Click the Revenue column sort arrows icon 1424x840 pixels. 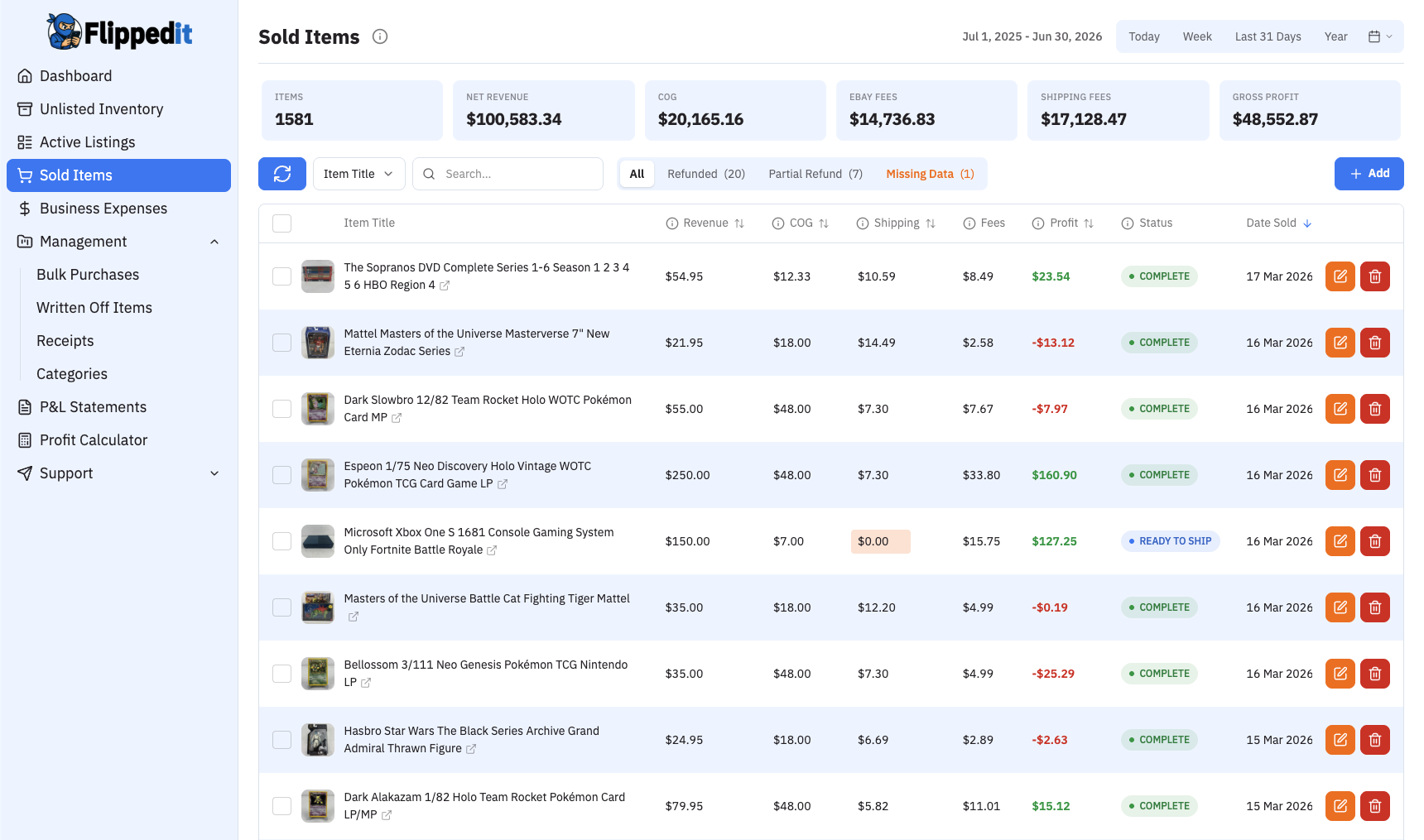[x=739, y=223]
